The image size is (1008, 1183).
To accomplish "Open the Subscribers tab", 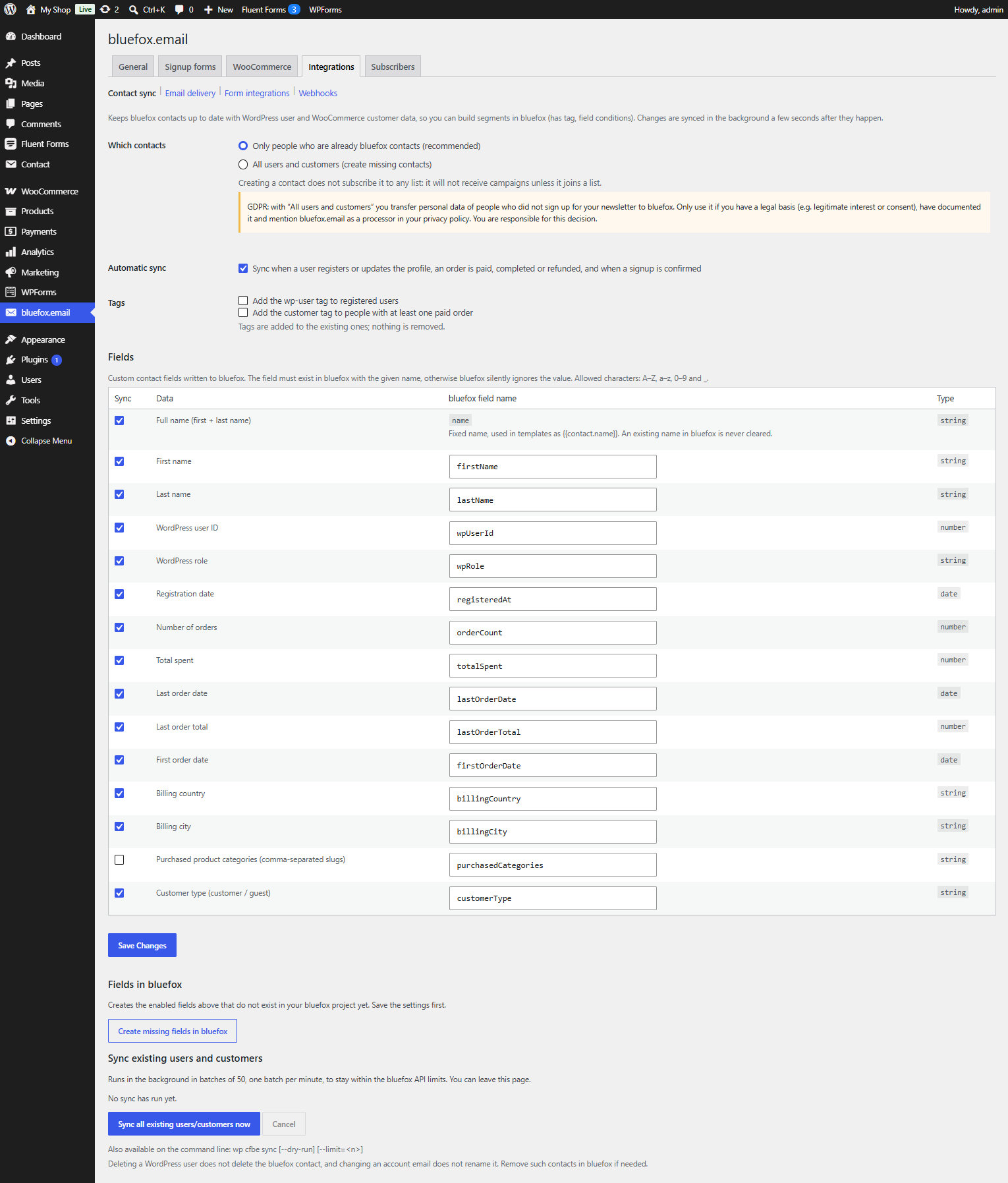I will pyautogui.click(x=393, y=67).
